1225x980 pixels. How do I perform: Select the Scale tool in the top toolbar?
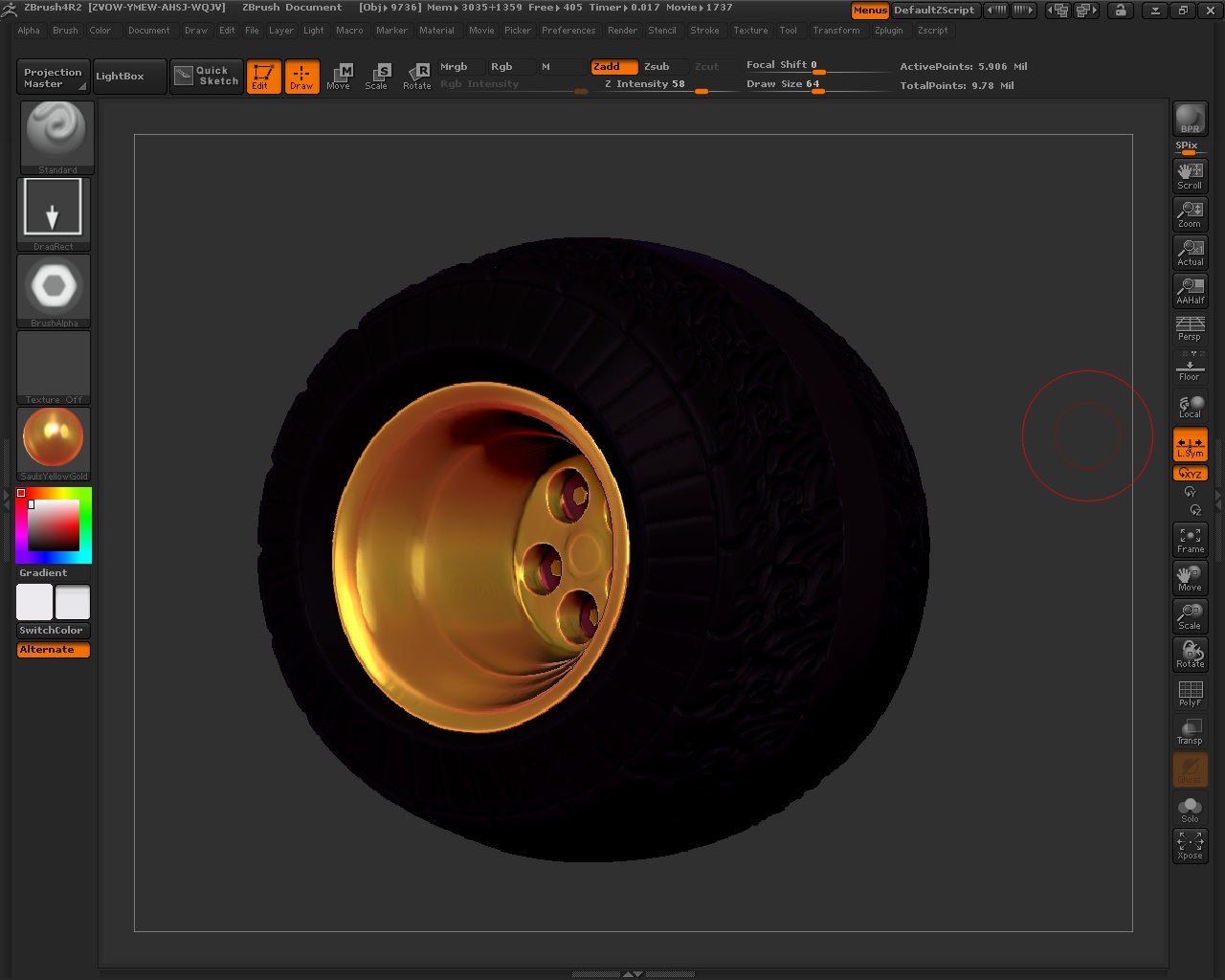coord(378,77)
